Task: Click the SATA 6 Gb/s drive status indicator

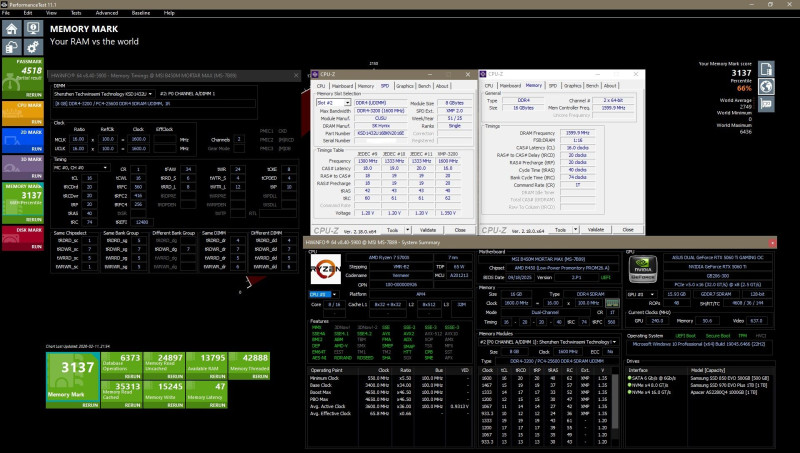Action: [x=630, y=378]
